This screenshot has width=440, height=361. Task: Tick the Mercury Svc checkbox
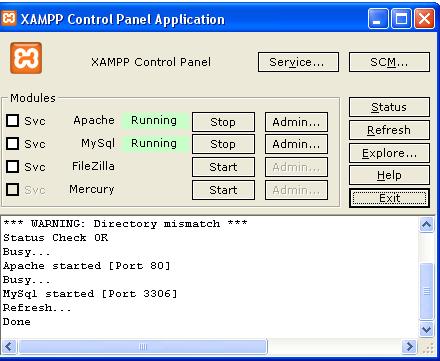(x=13, y=189)
